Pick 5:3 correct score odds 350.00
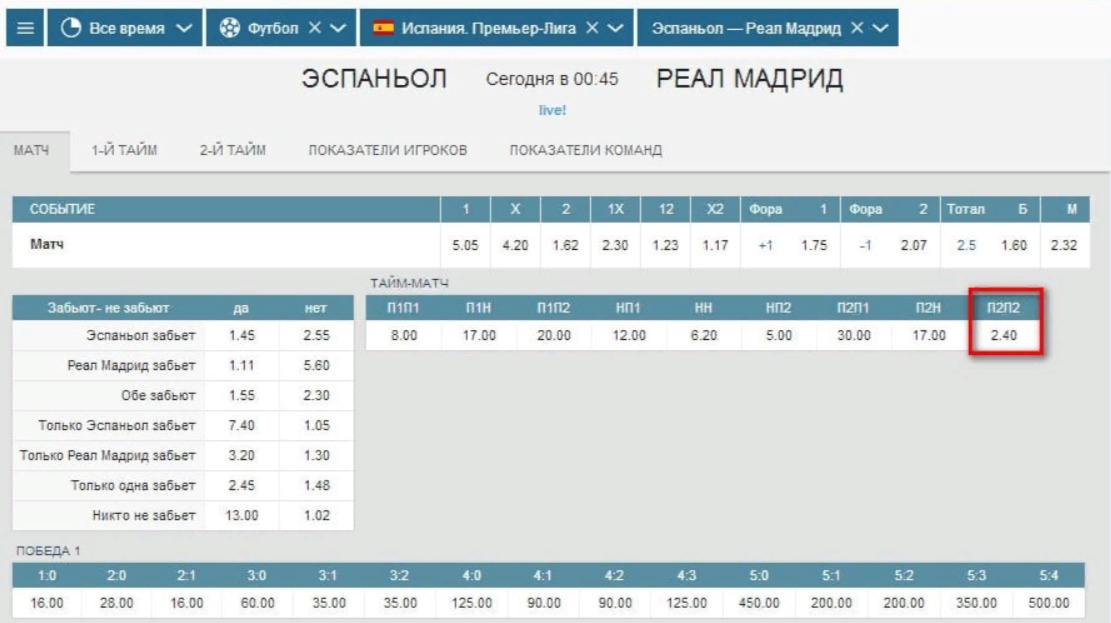Image resolution: width=1111 pixels, height=623 pixels. 976,603
